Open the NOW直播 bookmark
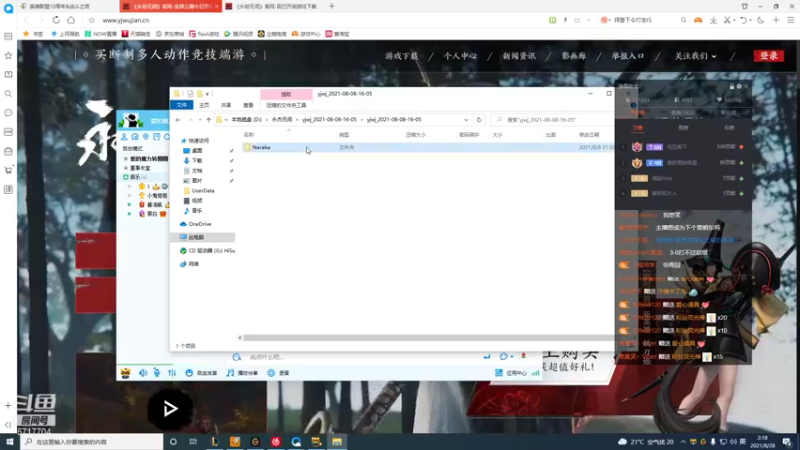 (x=101, y=34)
